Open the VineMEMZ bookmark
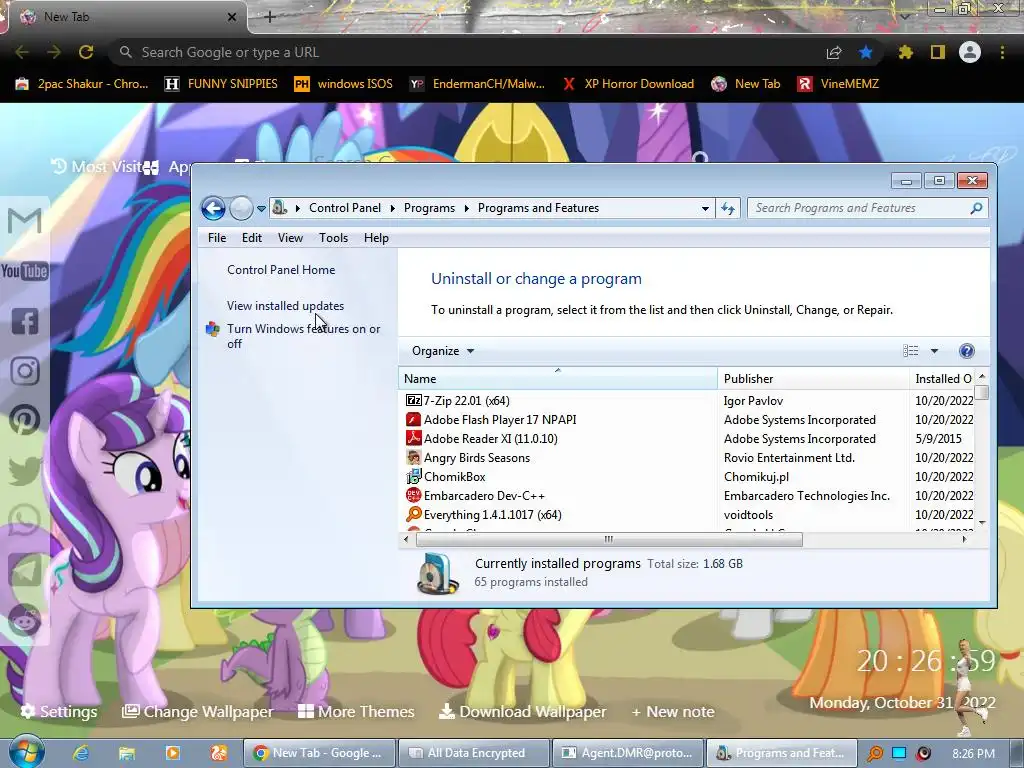 point(839,84)
